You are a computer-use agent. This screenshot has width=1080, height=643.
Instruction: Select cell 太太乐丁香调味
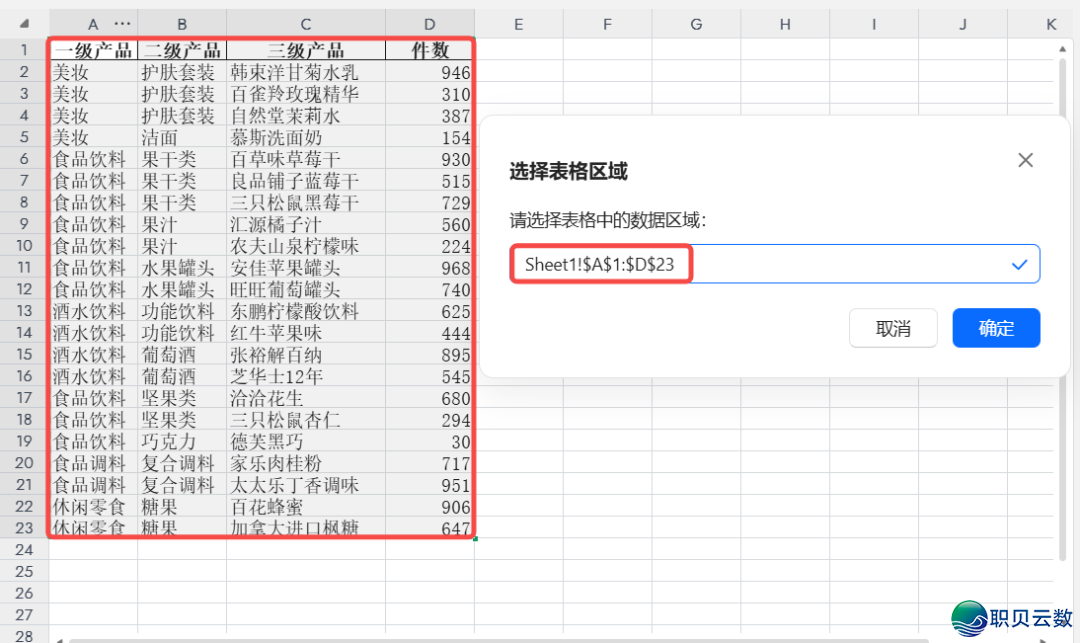(x=306, y=485)
